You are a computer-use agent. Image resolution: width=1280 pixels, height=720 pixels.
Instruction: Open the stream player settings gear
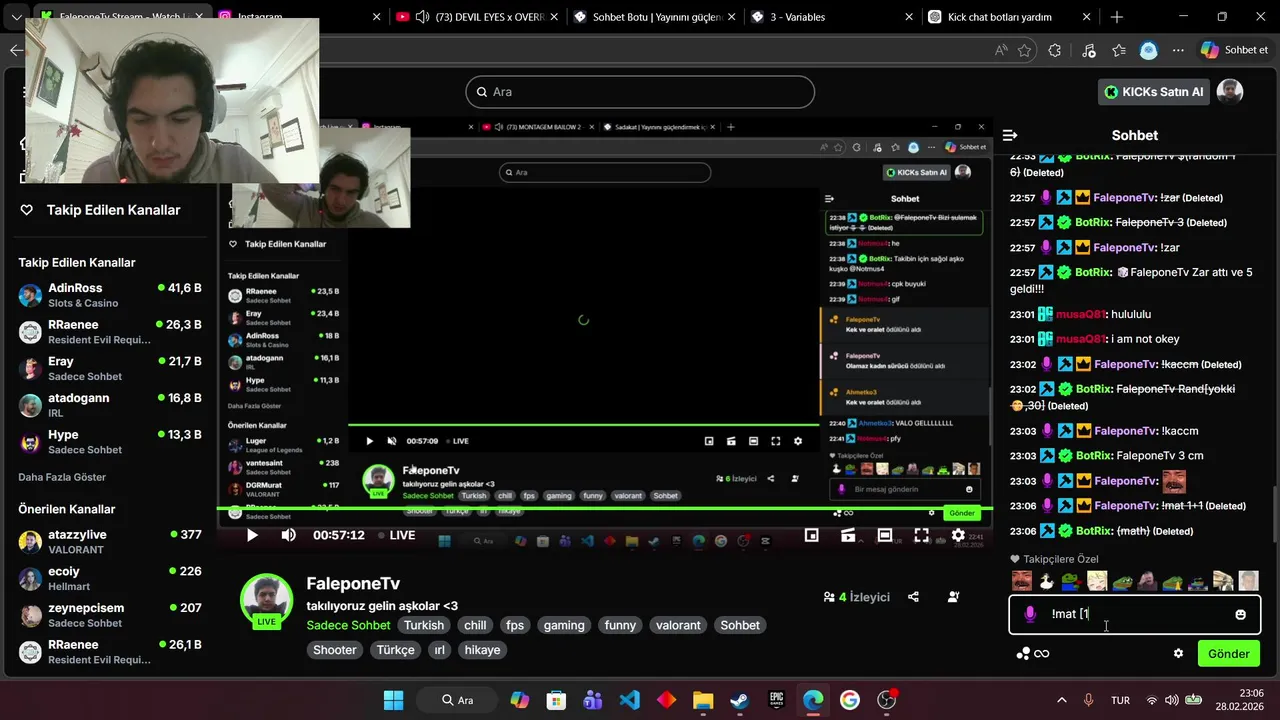point(958,535)
